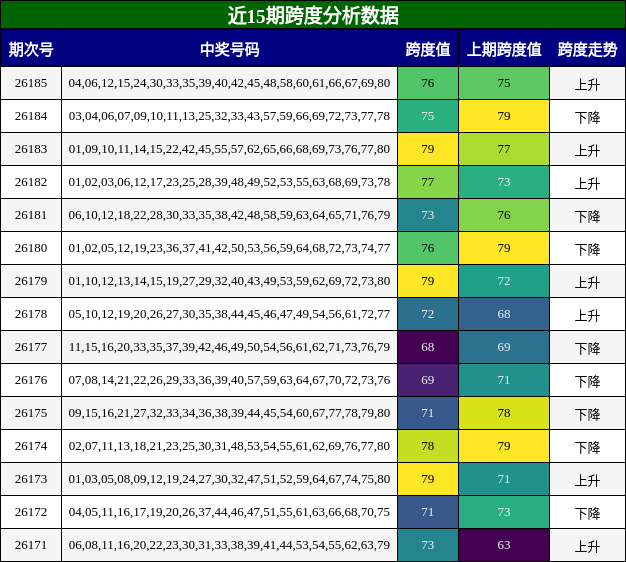
Task: Click winning numbers of period 26181
Action: (x=230, y=215)
